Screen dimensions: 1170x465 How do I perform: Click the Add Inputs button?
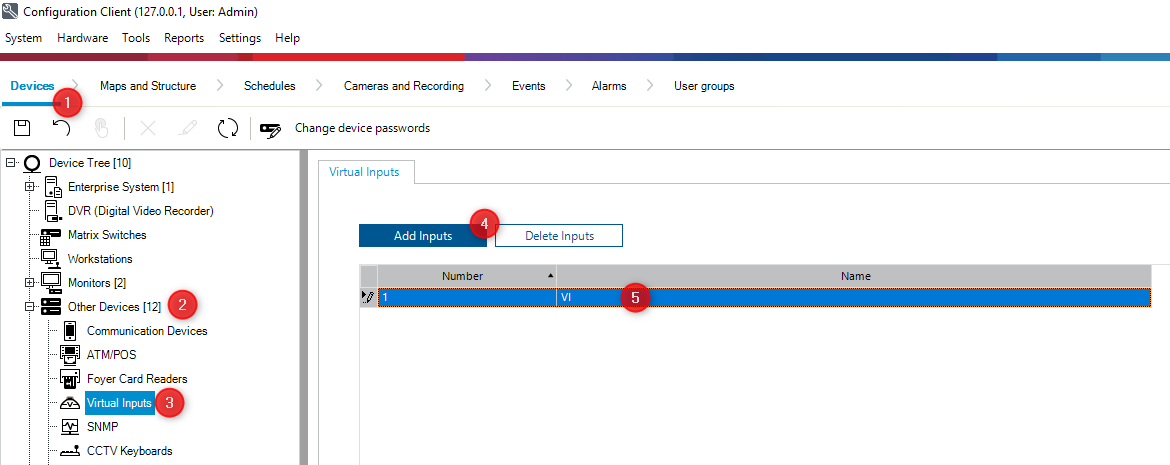pos(422,236)
